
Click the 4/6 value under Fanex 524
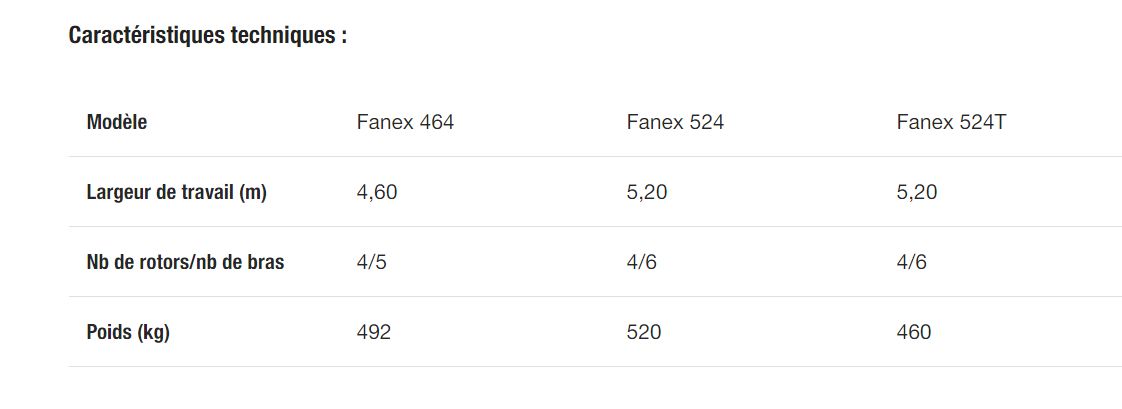point(641,262)
